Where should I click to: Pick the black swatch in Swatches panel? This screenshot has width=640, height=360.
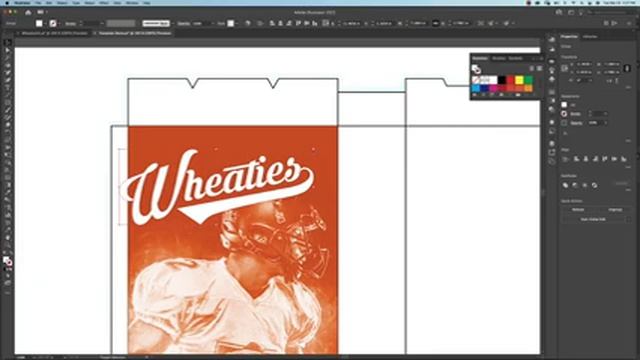tap(502, 80)
